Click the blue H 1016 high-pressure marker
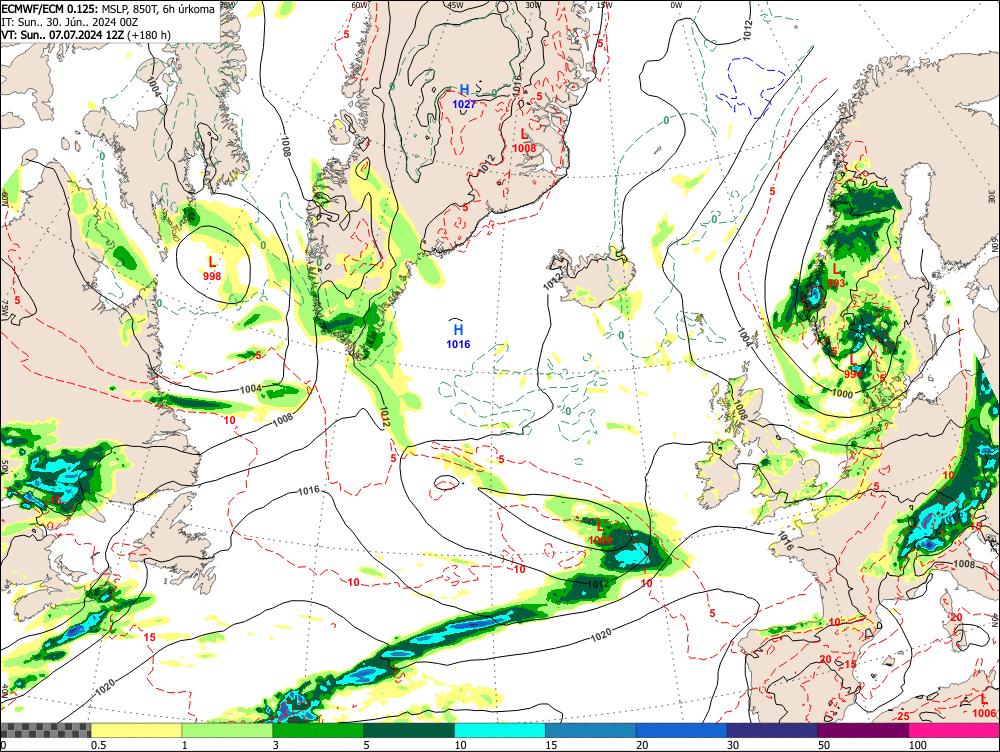Viewport: 1000px width, 752px height. pos(458,336)
